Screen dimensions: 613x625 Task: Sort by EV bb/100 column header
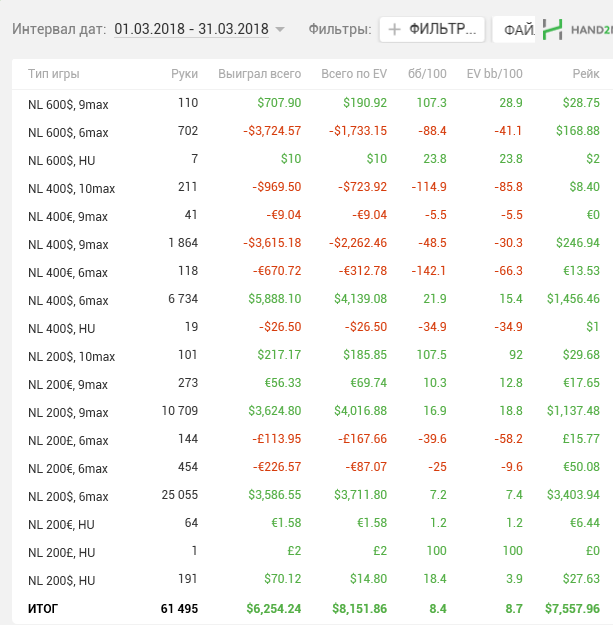(494, 74)
